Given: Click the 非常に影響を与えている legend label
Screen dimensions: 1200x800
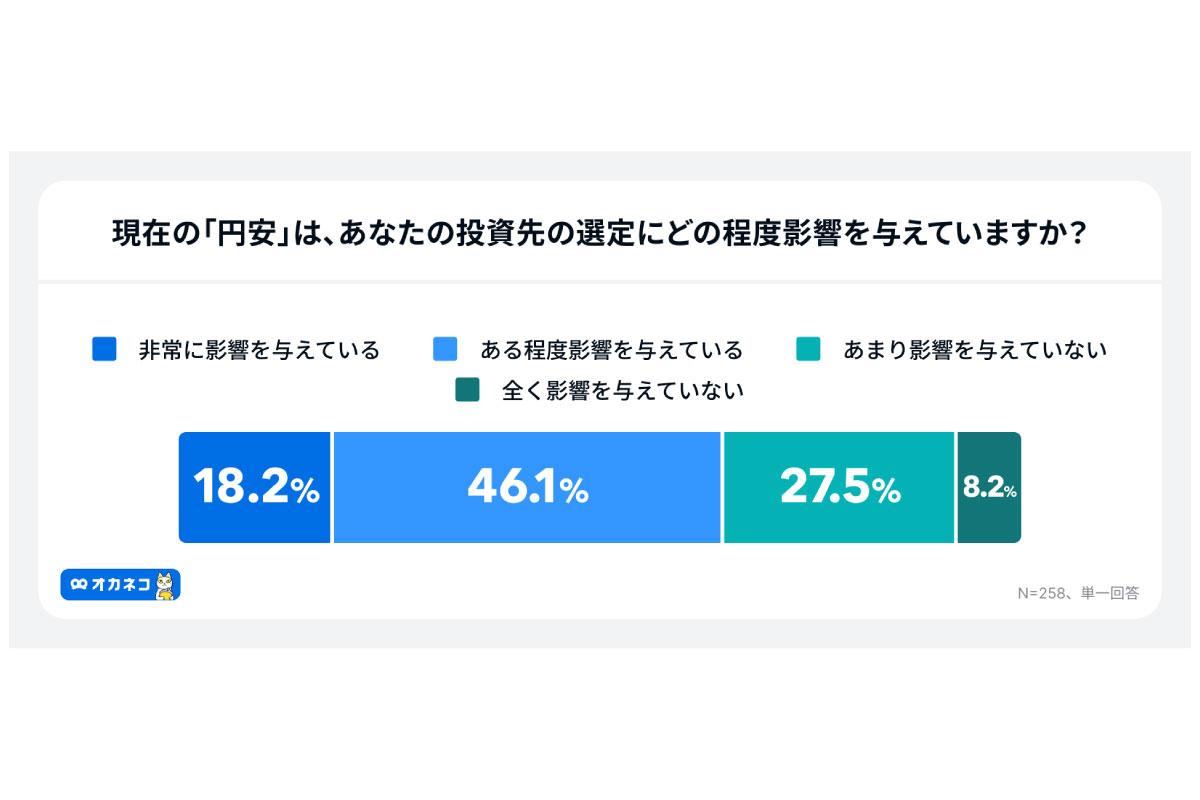Looking at the screenshot, I should pos(259,350).
